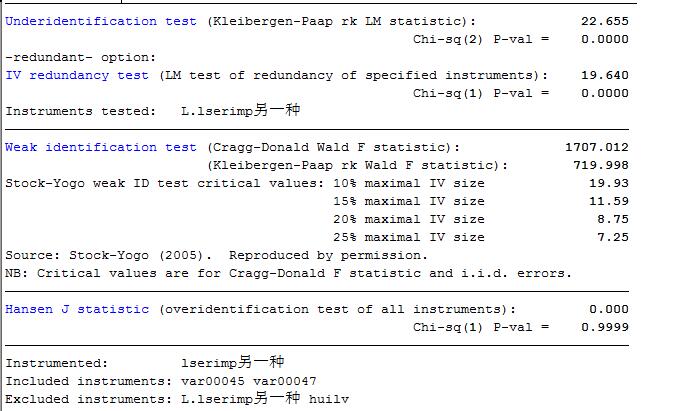The width and height of the screenshot is (685, 411).
Task: Click the Underidentification test link
Action: [81, 21]
